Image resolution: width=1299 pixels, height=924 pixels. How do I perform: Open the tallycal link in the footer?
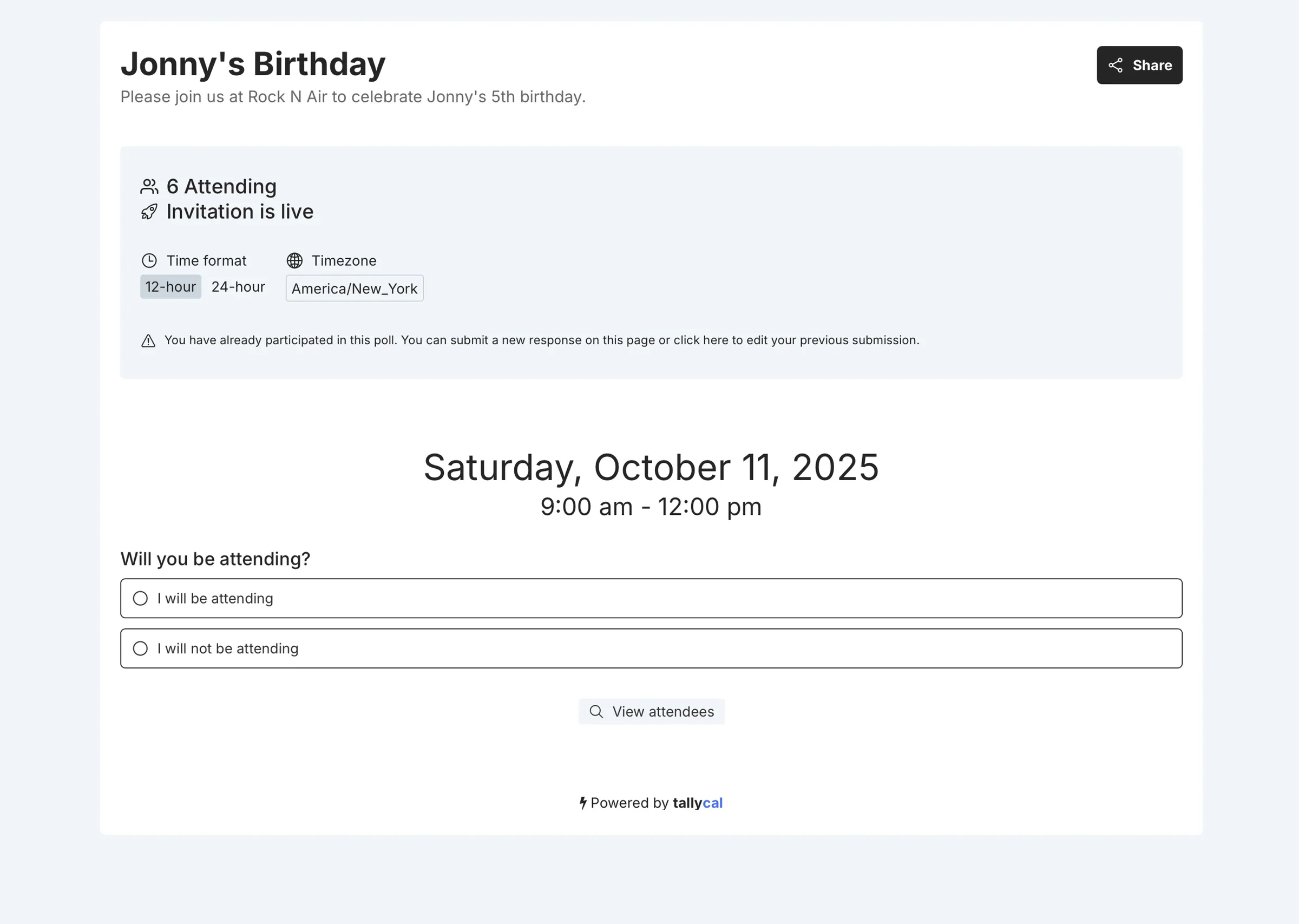(697, 803)
